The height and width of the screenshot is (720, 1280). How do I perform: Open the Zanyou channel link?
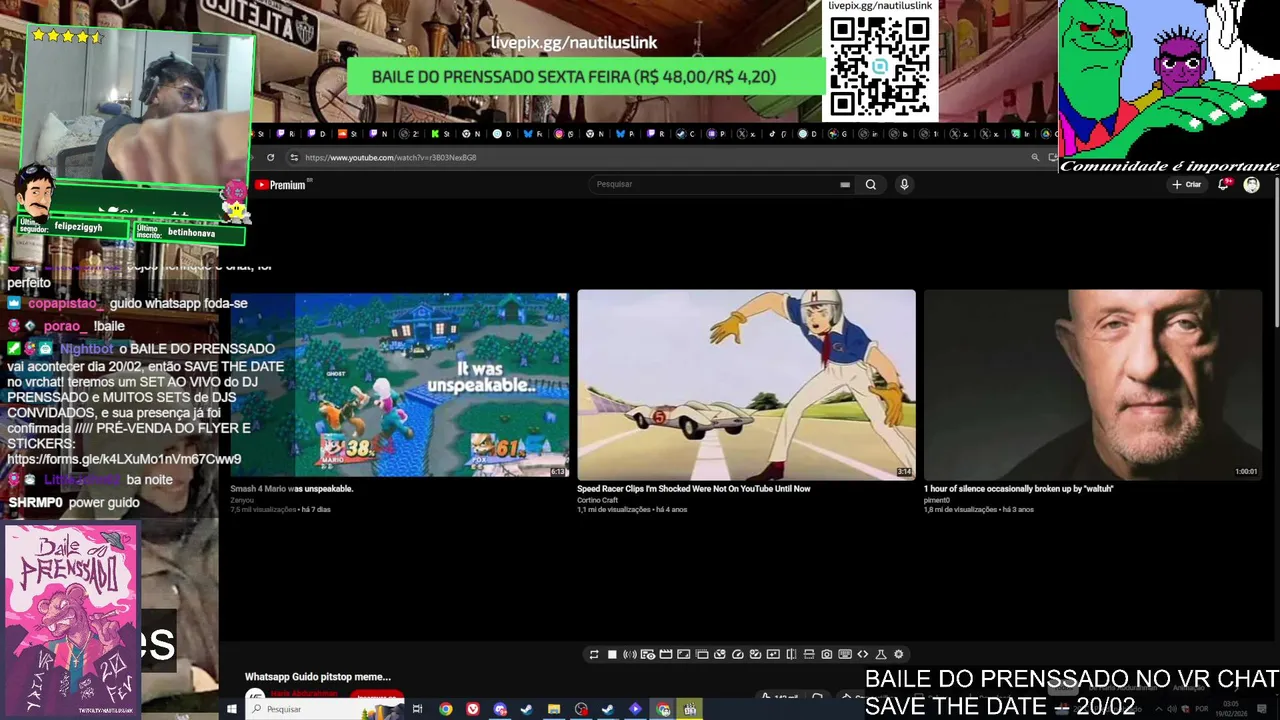(x=242, y=500)
